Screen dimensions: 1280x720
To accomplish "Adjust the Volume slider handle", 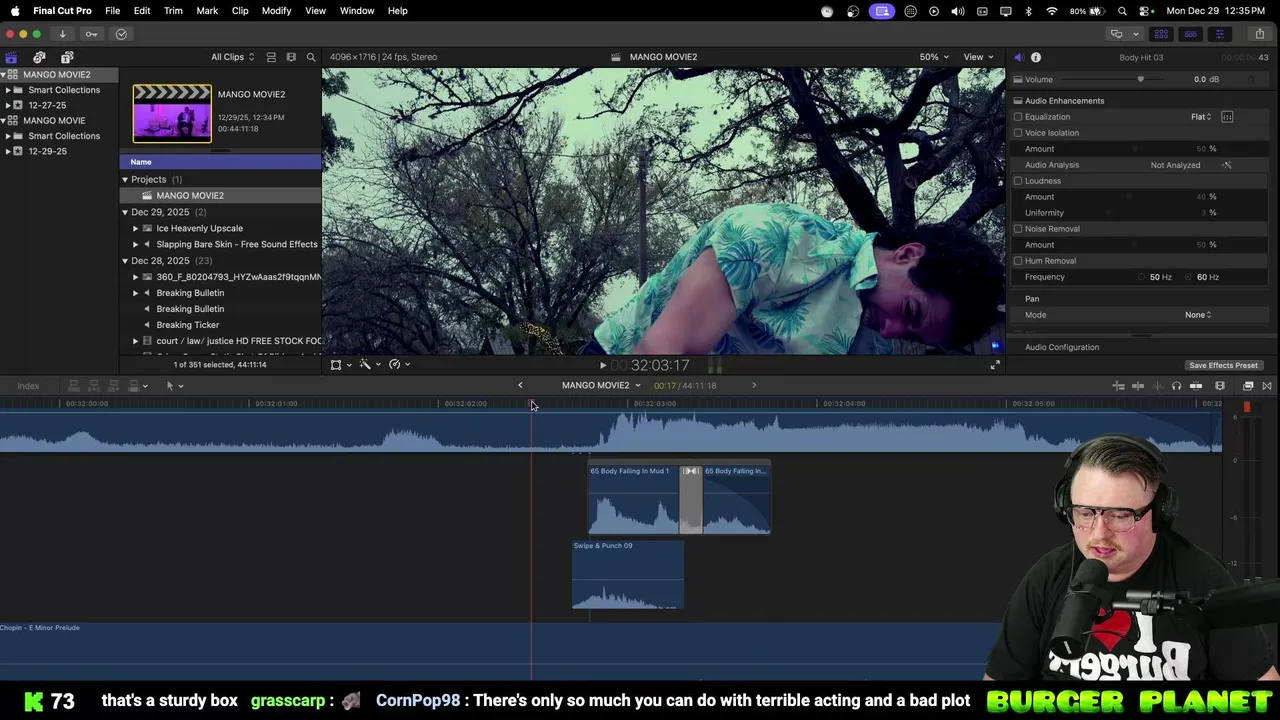I will coord(1140,80).
